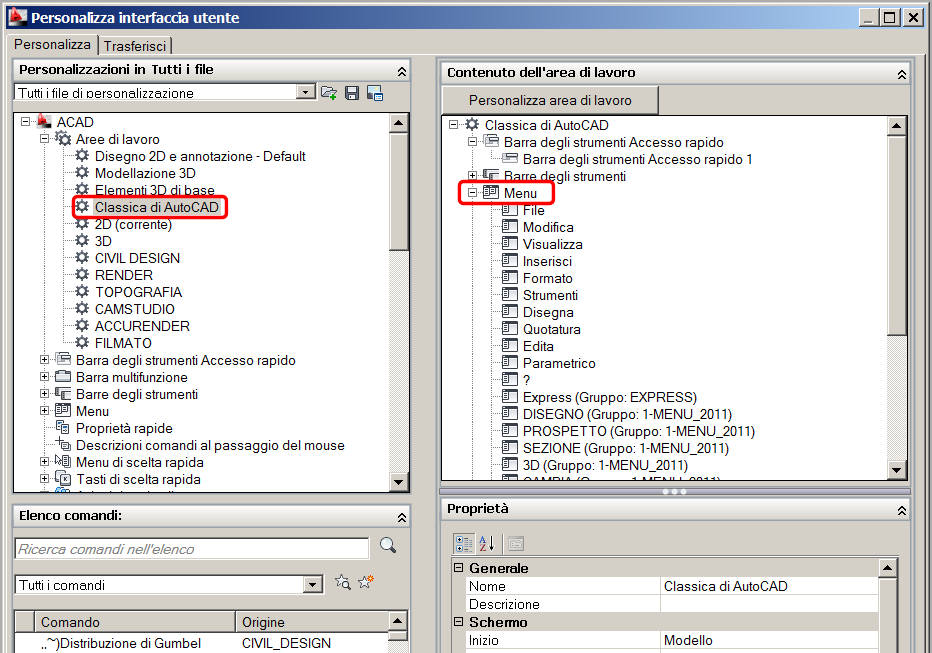Click the magnifier icon beside command search
Viewport: 932px width, 653px height.
(x=388, y=545)
